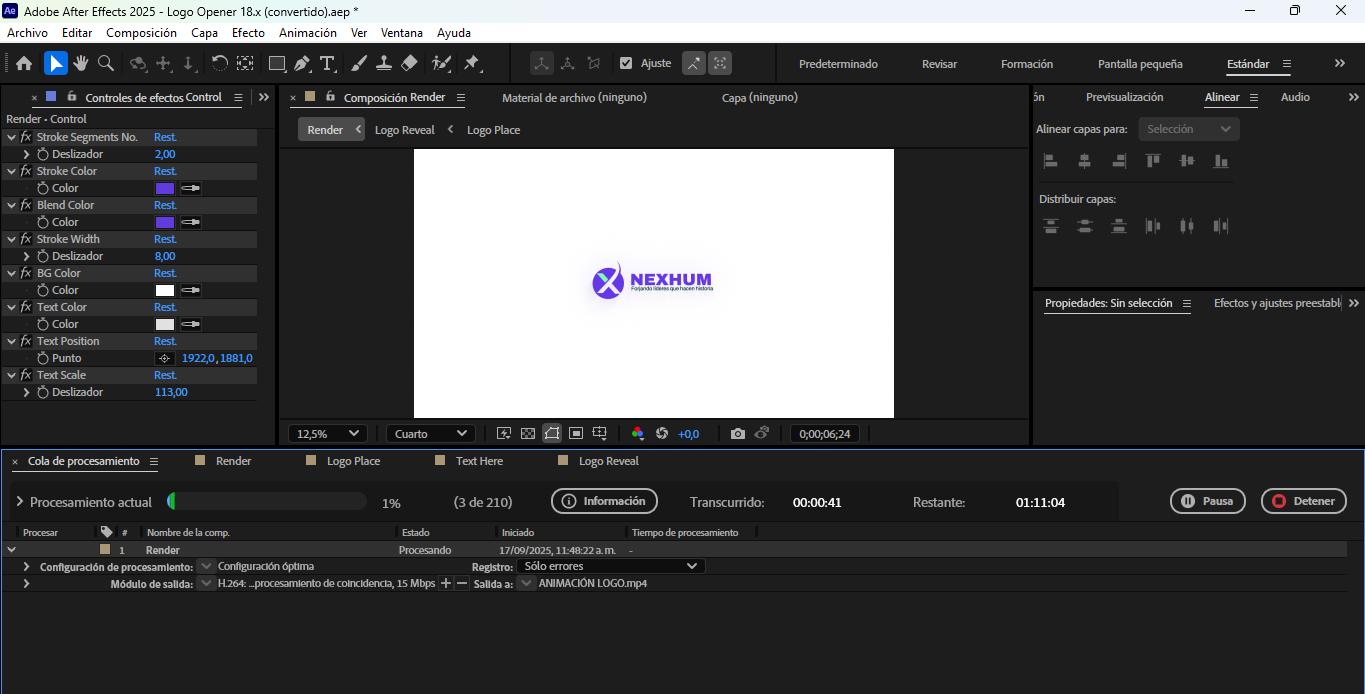Viewport: 1365px width, 694px height.
Task: Open the Composición menu
Action: (x=141, y=33)
